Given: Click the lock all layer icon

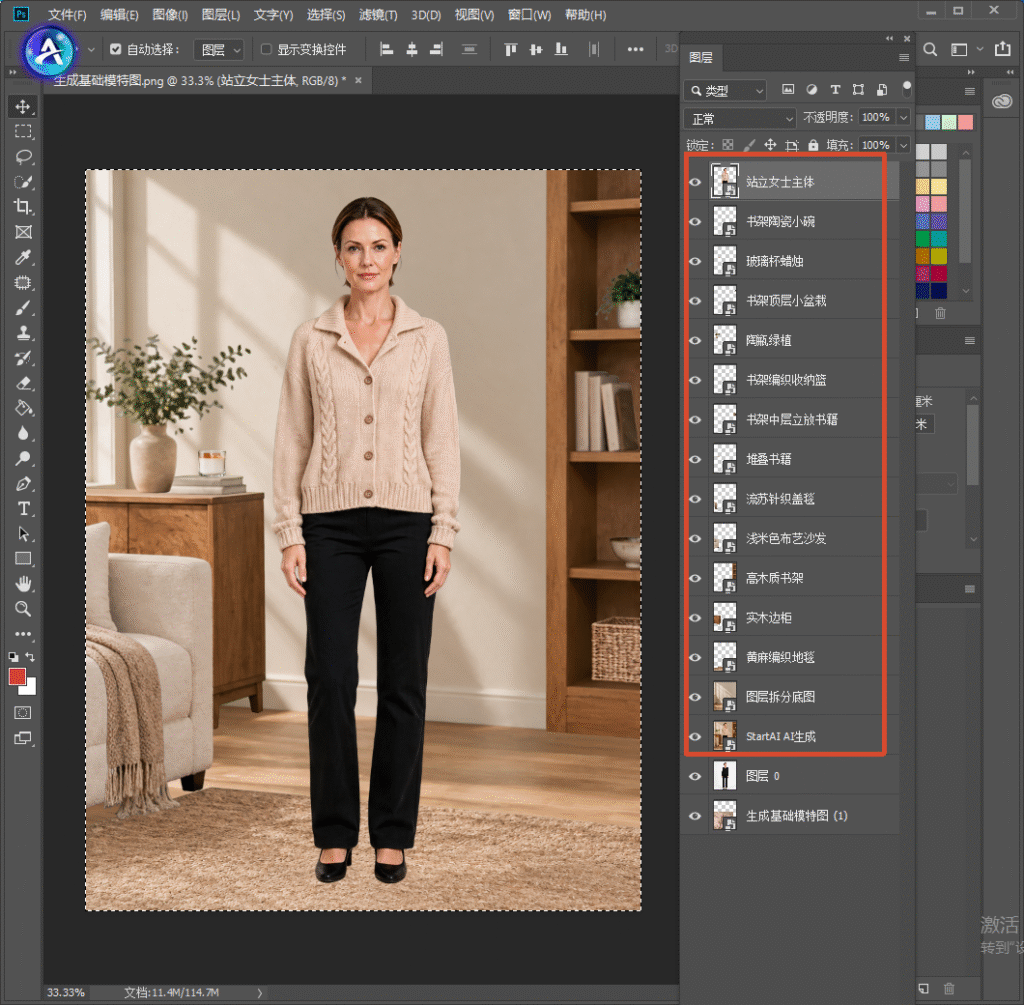Looking at the screenshot, I should tap(813, 145).
